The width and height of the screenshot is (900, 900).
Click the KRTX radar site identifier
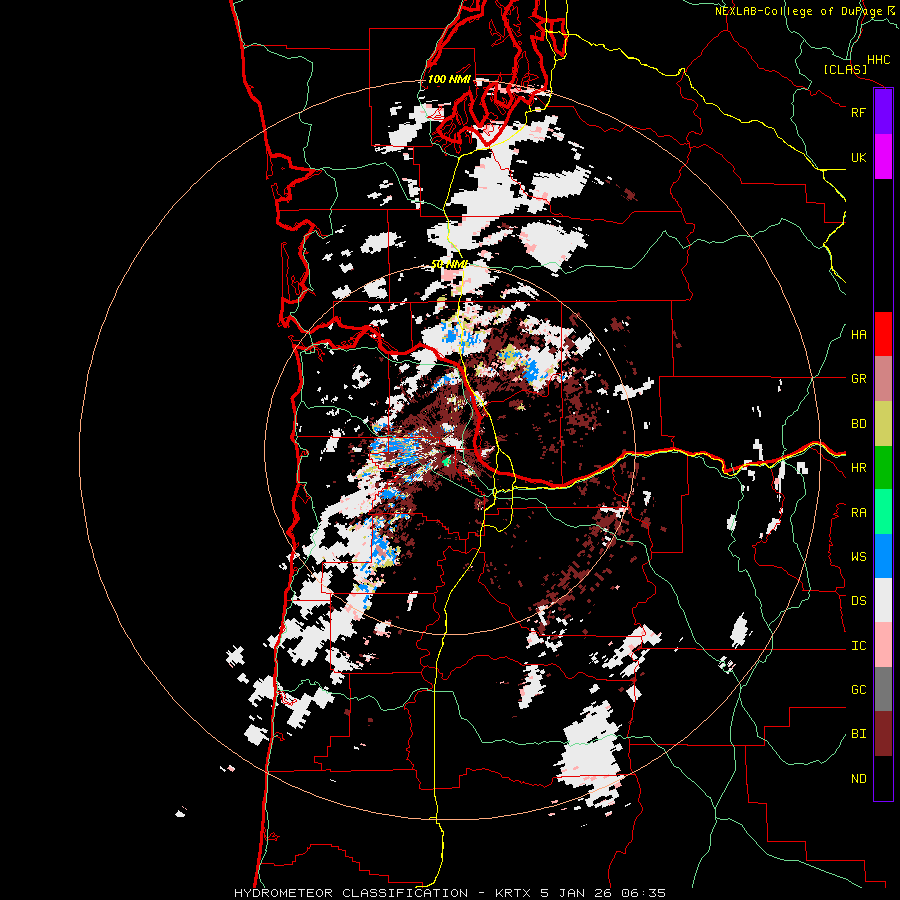tap(514, 893)
